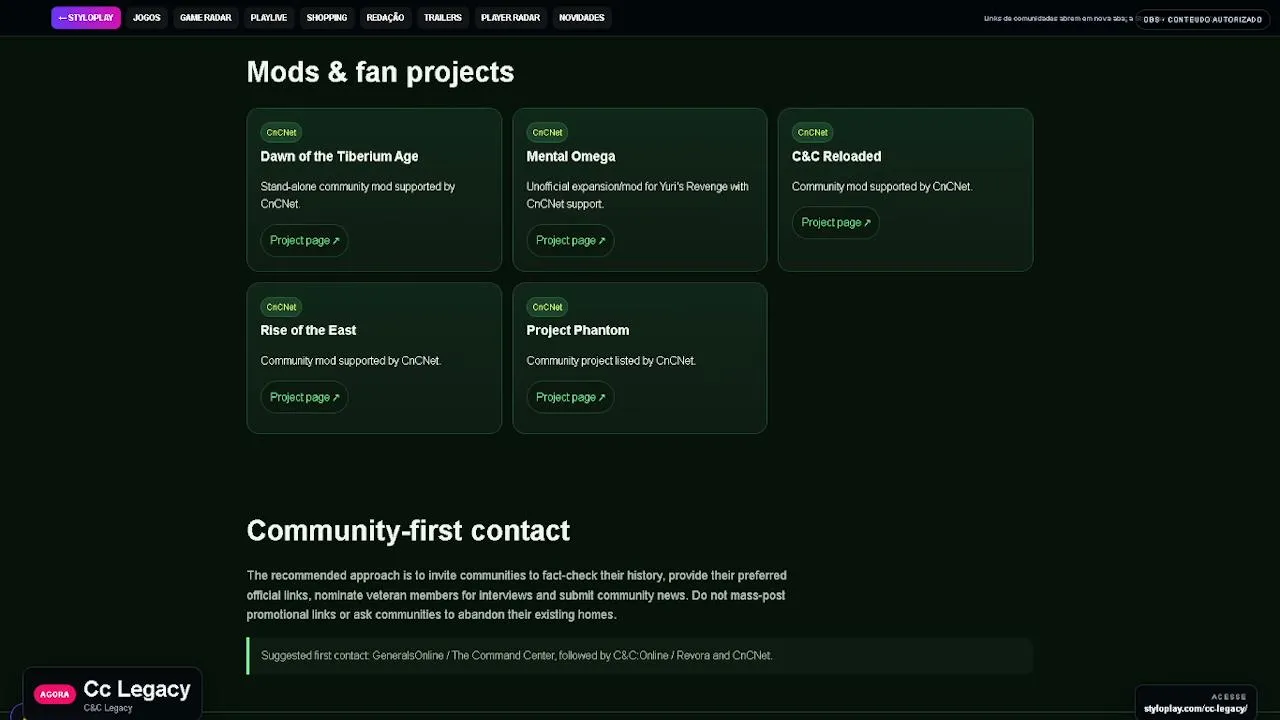Open NOVIDADES in the top bar
The height and width of the screenshot is (720, 1280).
point(581,17)
